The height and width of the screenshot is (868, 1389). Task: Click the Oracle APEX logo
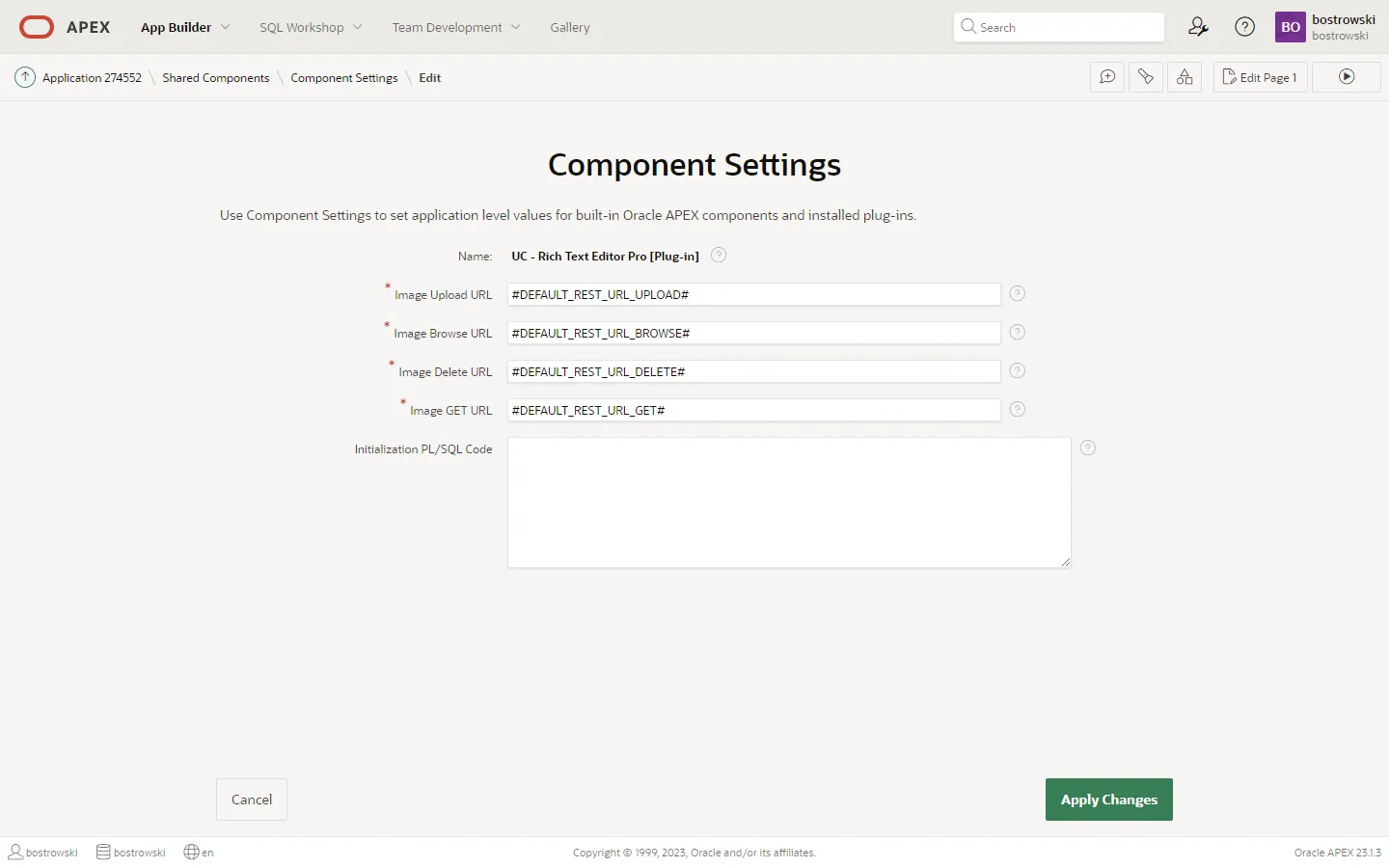pos(65,27)
